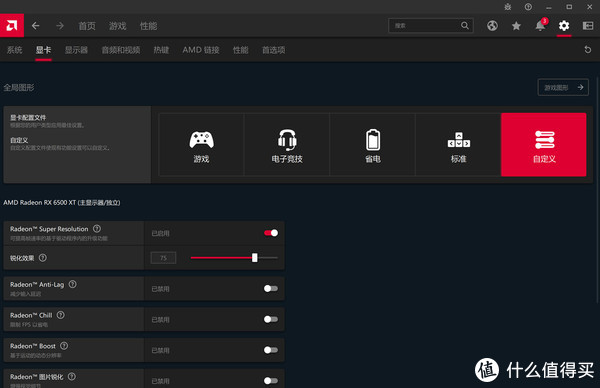Select the 游戏 gamepad profile
The height and width of the screenshot is (388, 600).
201,145
